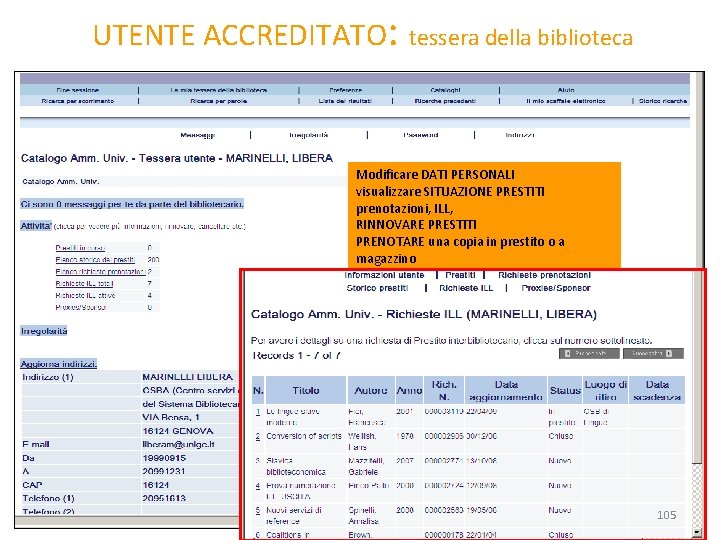Open the Aiuto menu item
This screenshot has height=540, width=720.
tap(566, 90)
